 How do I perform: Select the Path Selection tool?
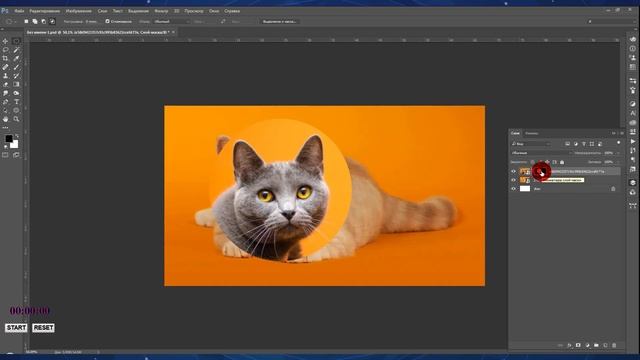(5, 111)
